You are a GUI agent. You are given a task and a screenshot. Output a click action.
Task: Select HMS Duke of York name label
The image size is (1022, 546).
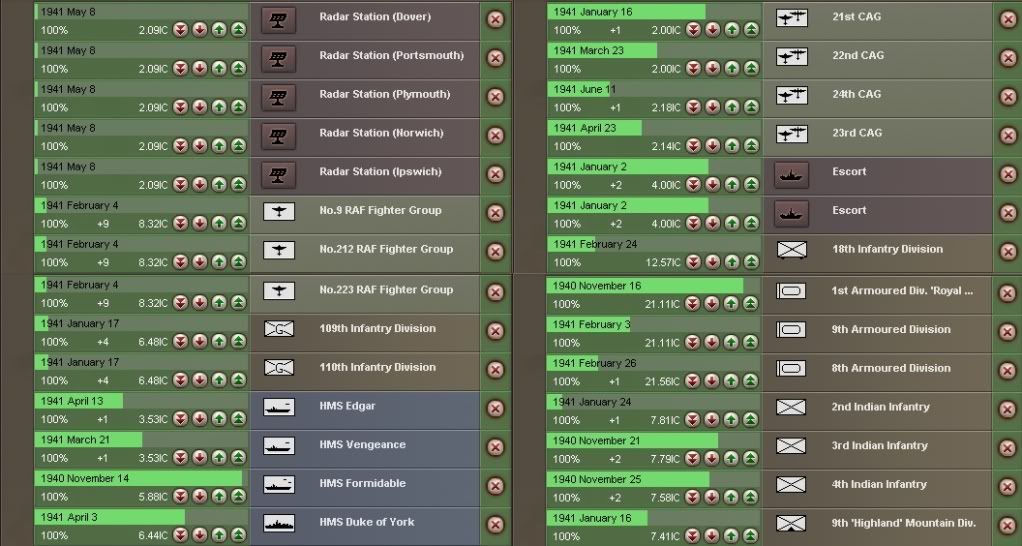(366, 521)
